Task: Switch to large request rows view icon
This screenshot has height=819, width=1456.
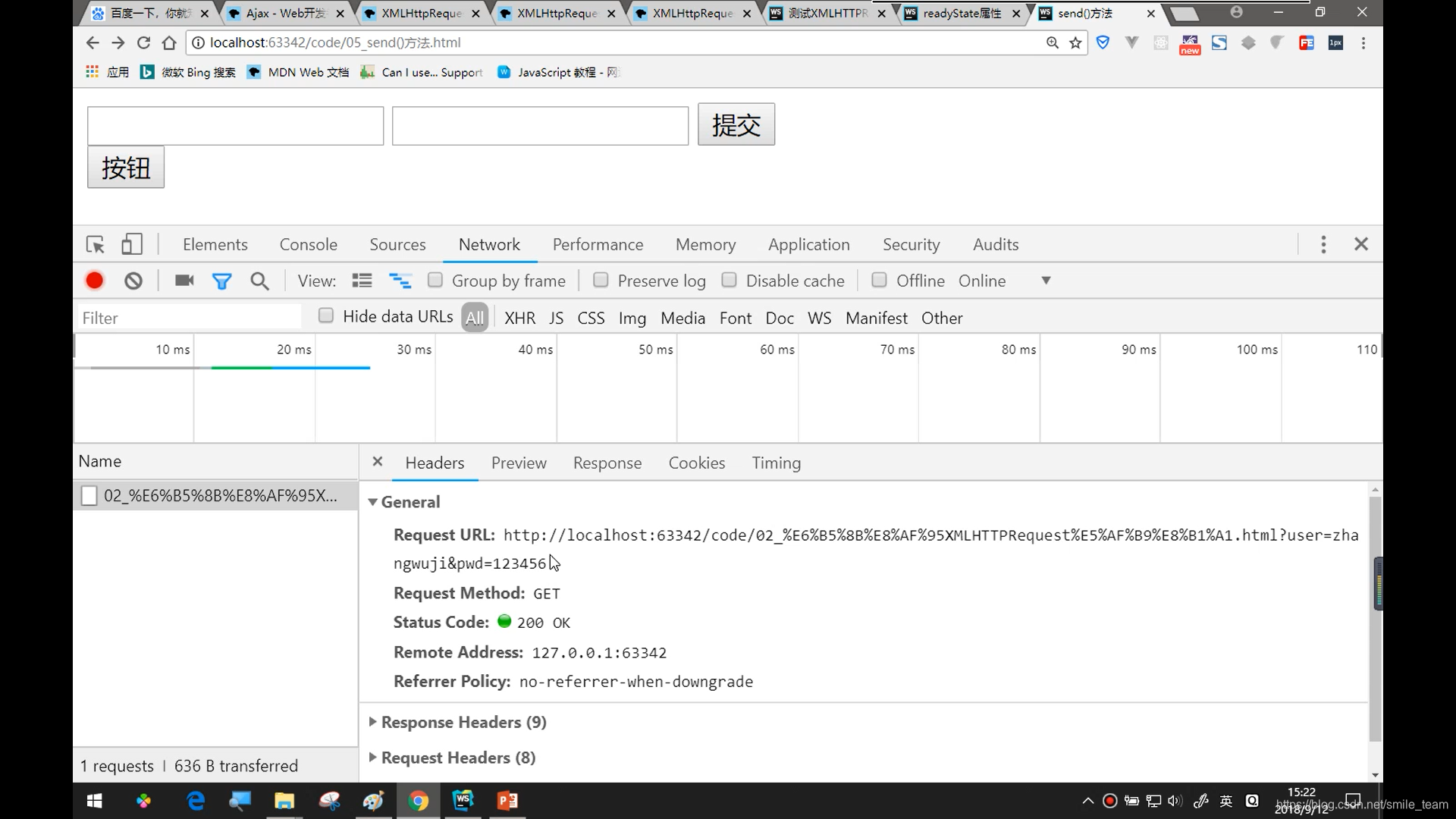Action: pos(362,281)
